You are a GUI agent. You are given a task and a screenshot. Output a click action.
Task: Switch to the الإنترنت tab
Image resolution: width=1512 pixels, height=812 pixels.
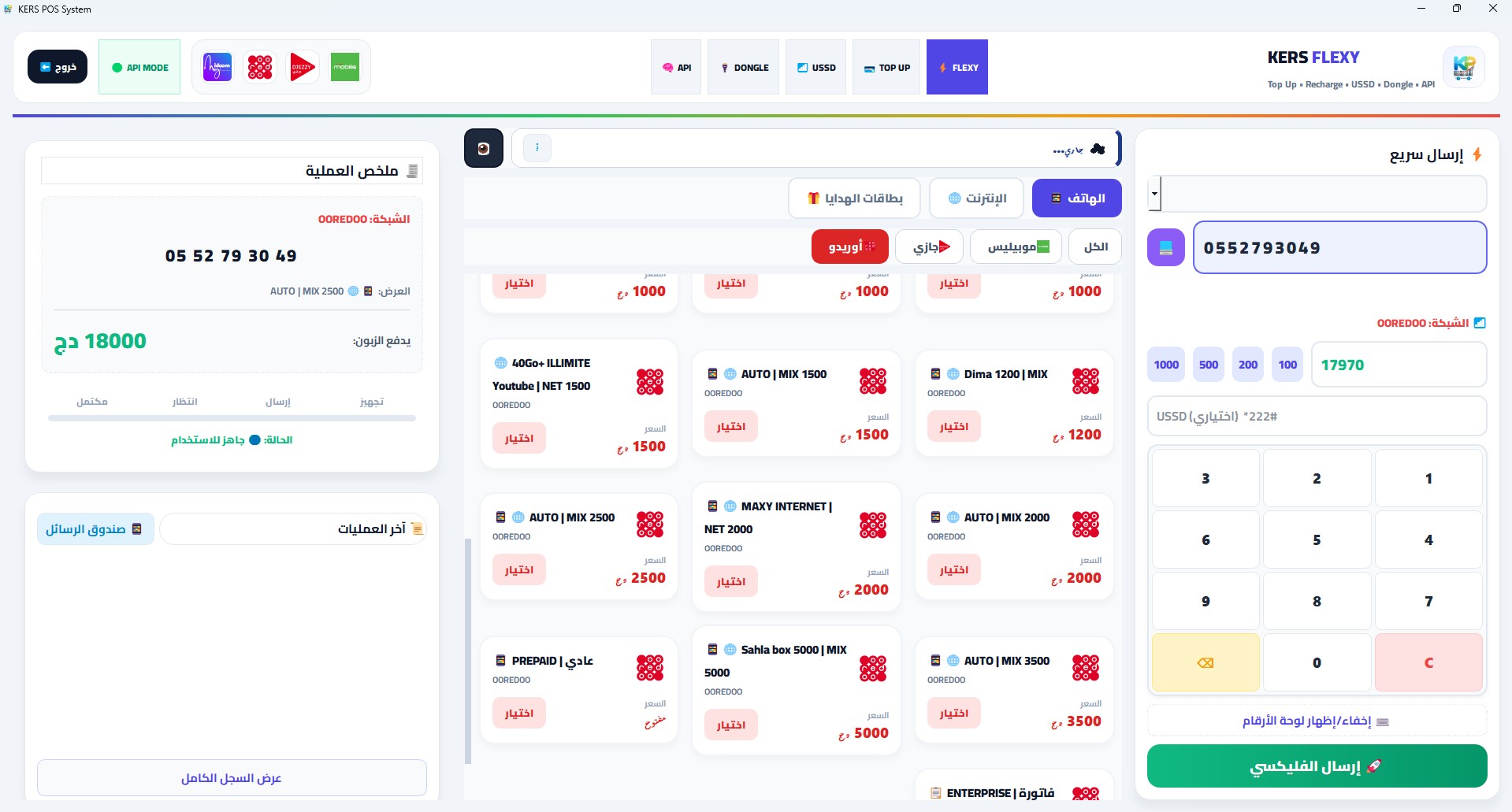975,198
